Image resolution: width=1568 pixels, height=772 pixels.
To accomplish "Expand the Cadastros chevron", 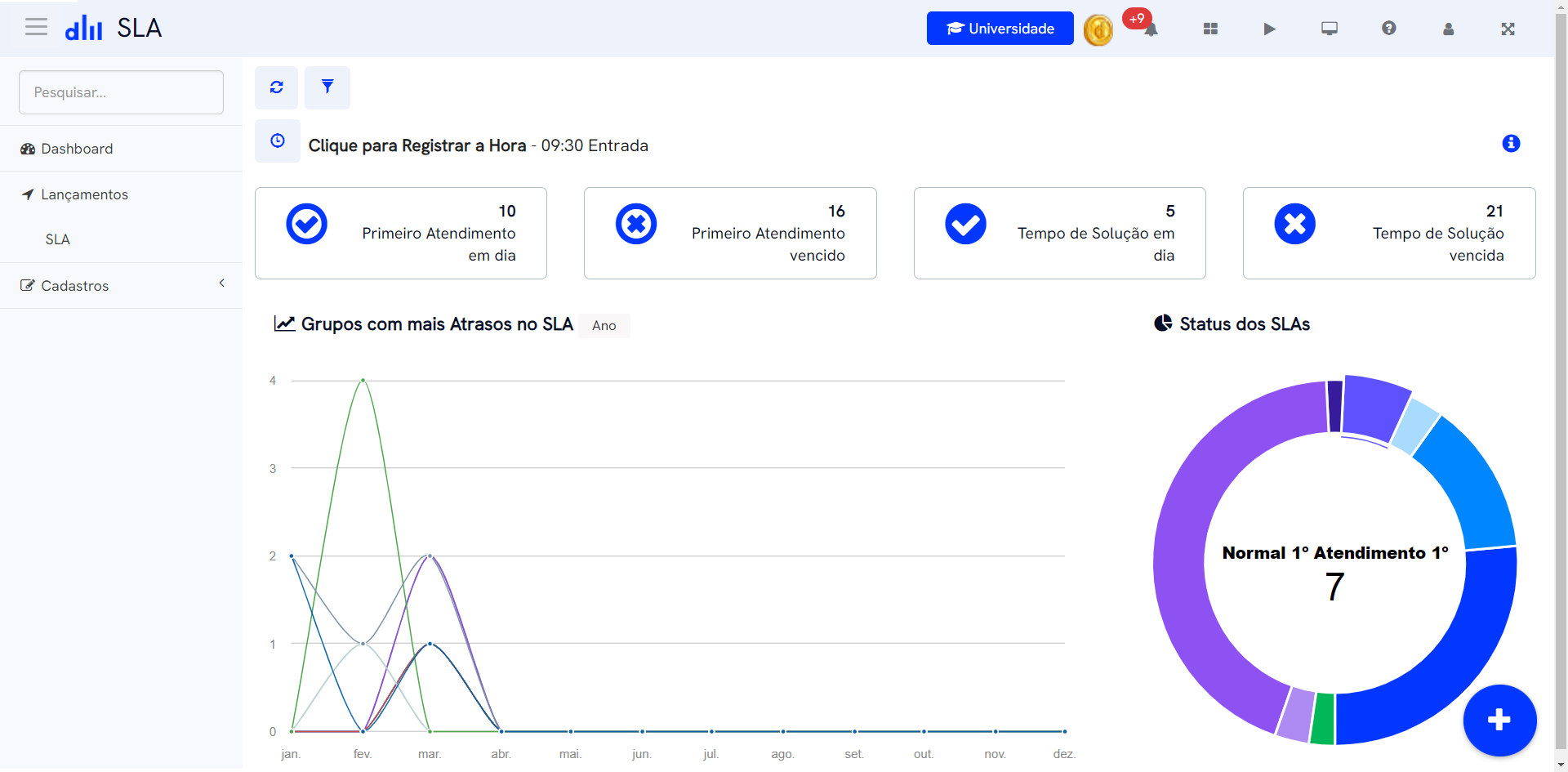I will (222, 283).
